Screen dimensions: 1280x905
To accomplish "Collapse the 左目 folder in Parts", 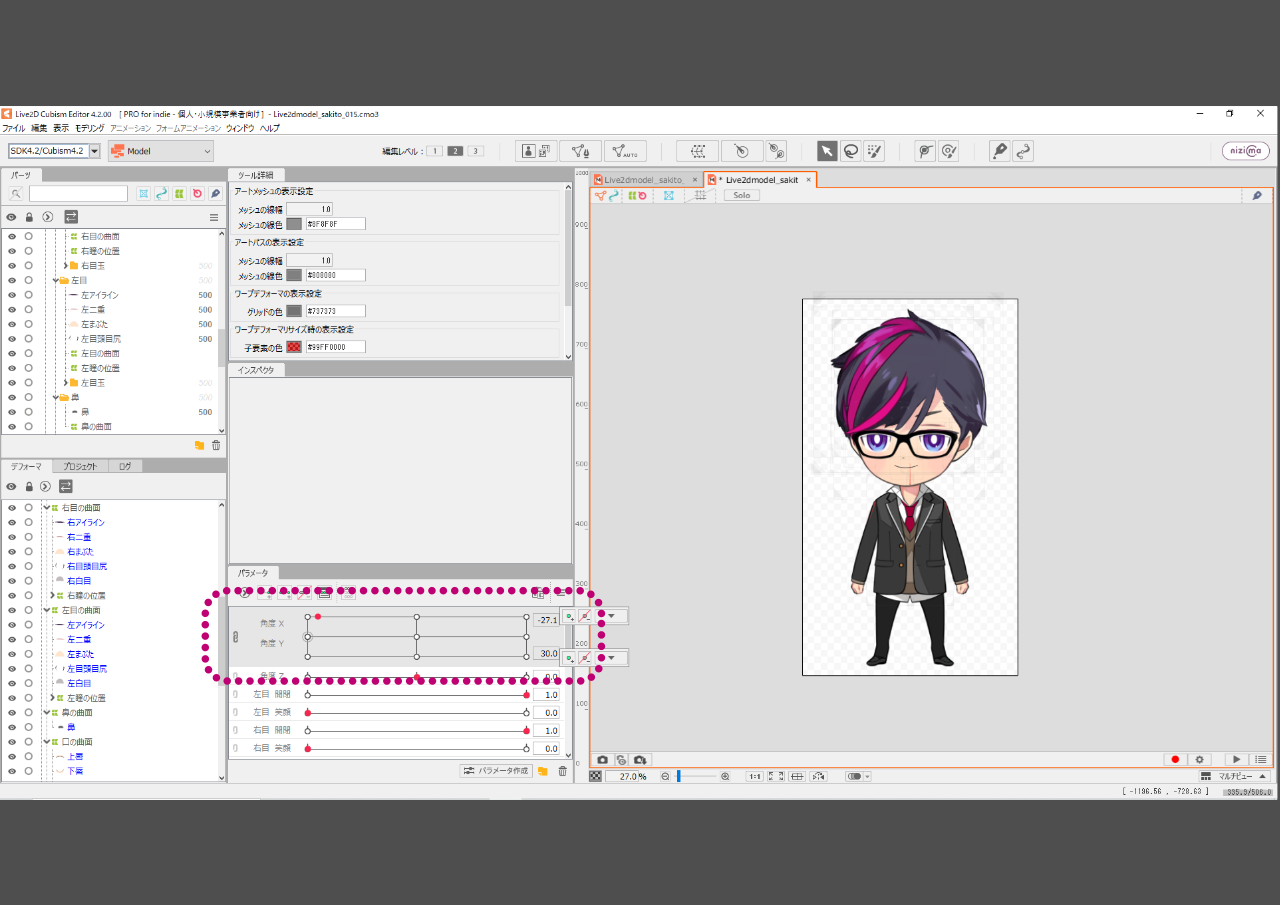I will point(56,281).
